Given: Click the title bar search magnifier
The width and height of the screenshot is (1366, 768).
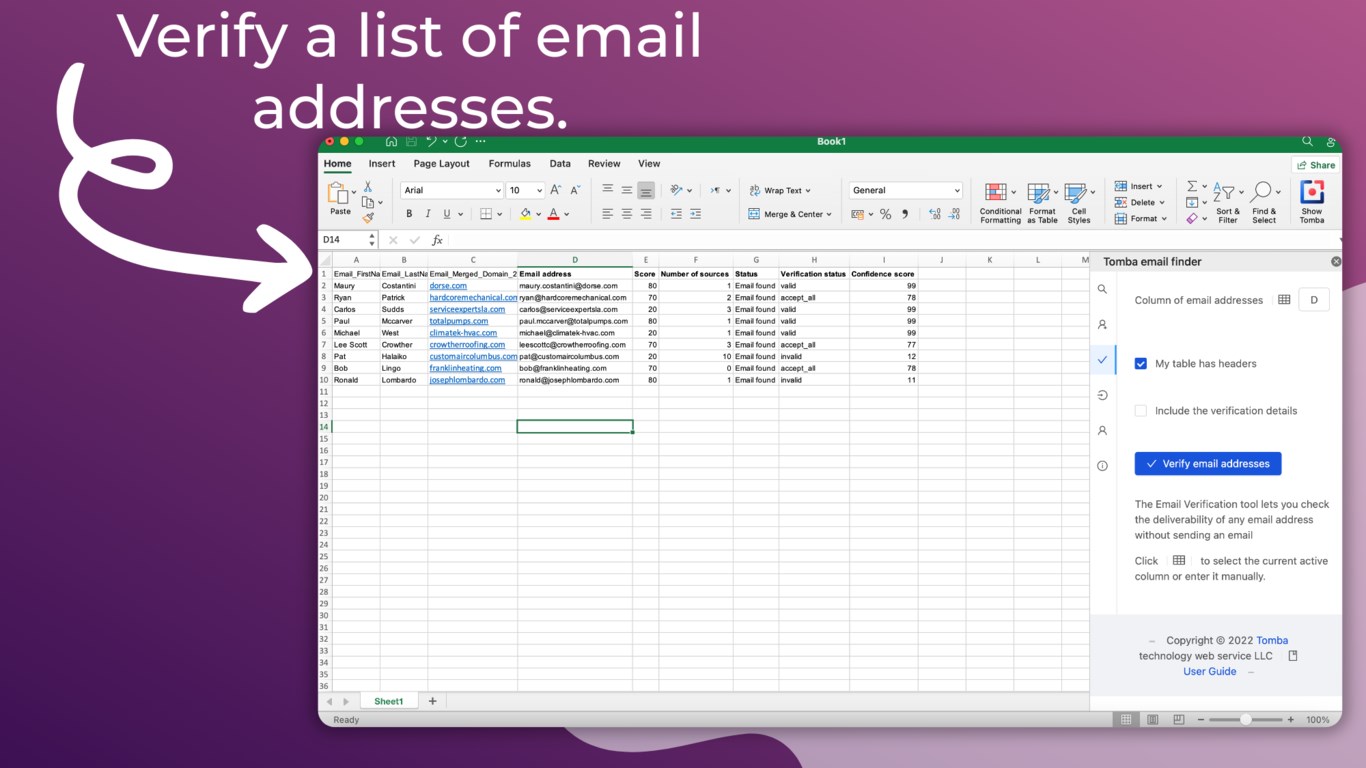Looking at the screenshot, I should 1307,142.
